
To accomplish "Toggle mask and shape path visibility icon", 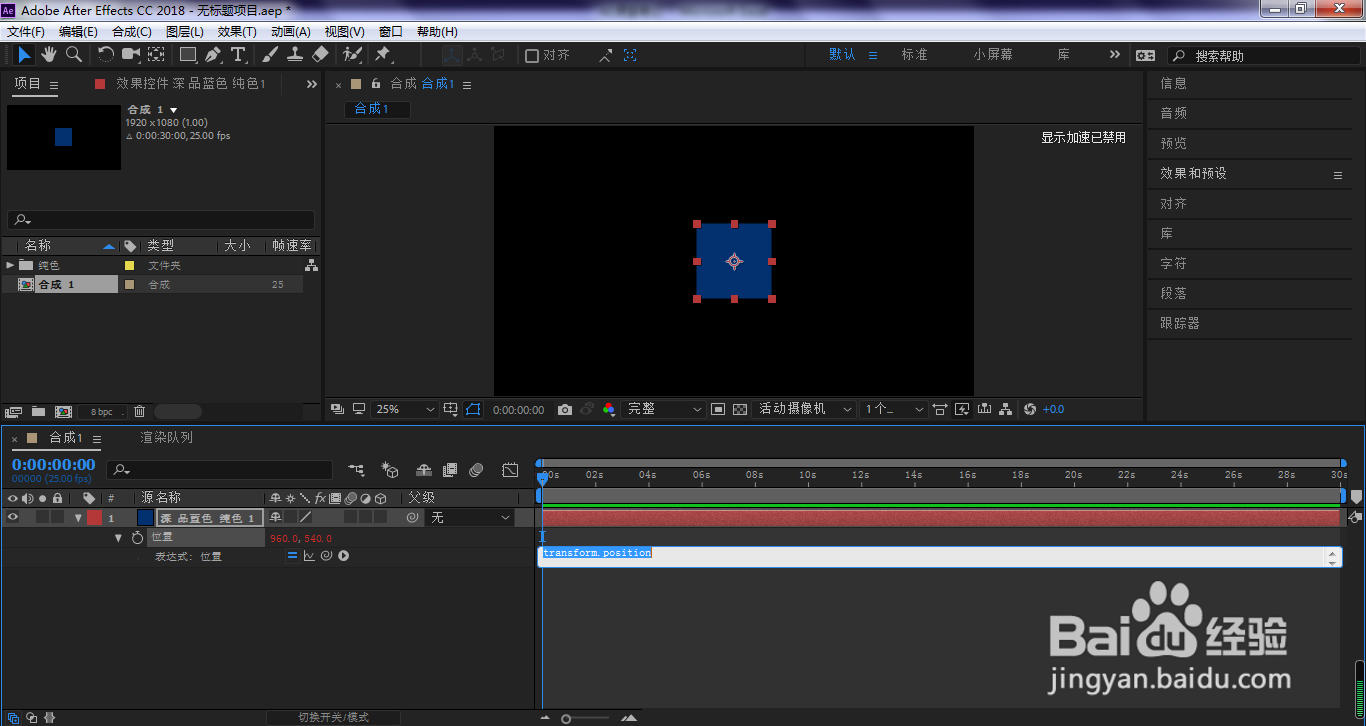I will coord(473,409).
